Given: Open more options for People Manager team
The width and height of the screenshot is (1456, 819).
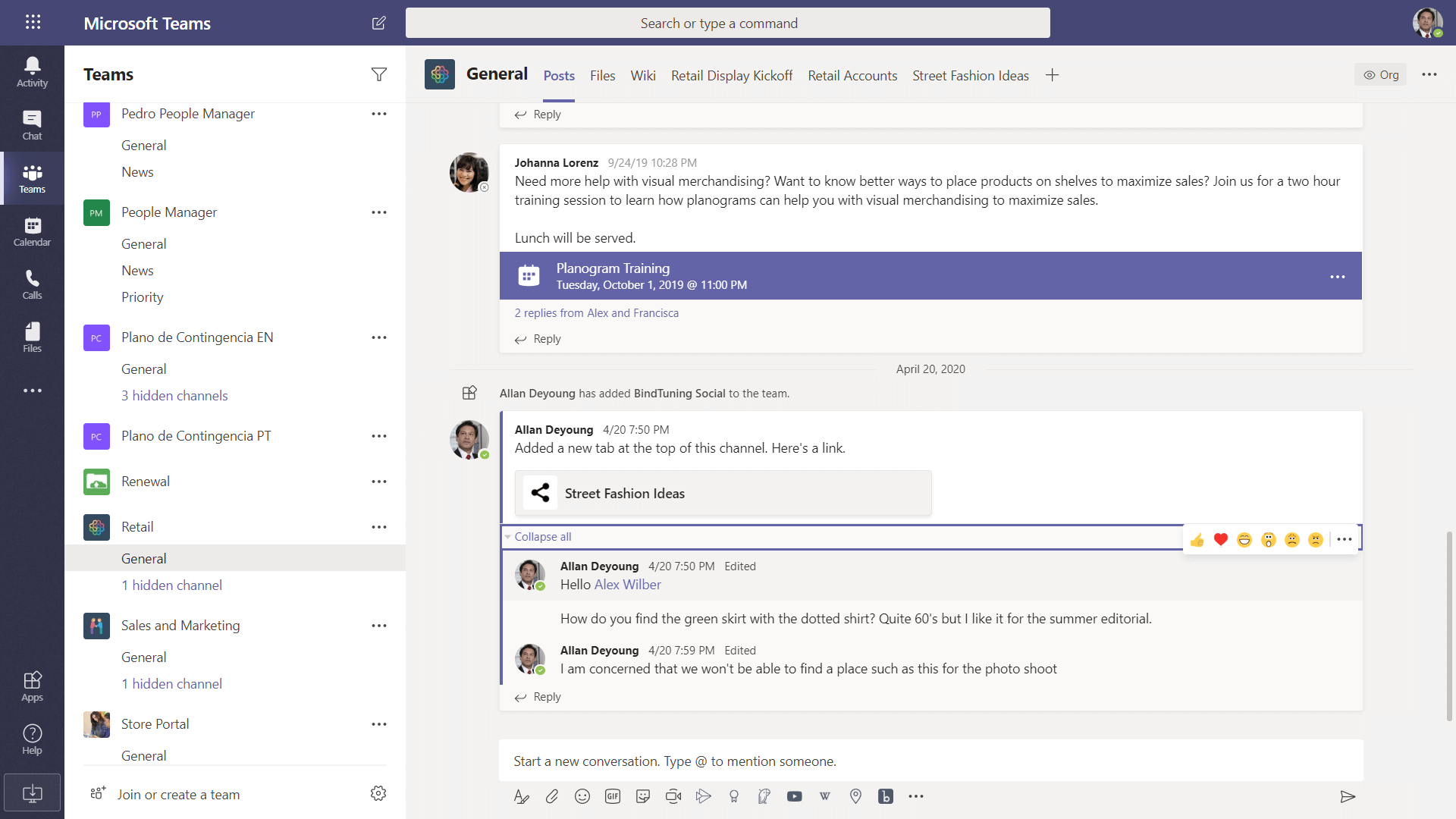Looking at the screenshot, I should [379, 212].
